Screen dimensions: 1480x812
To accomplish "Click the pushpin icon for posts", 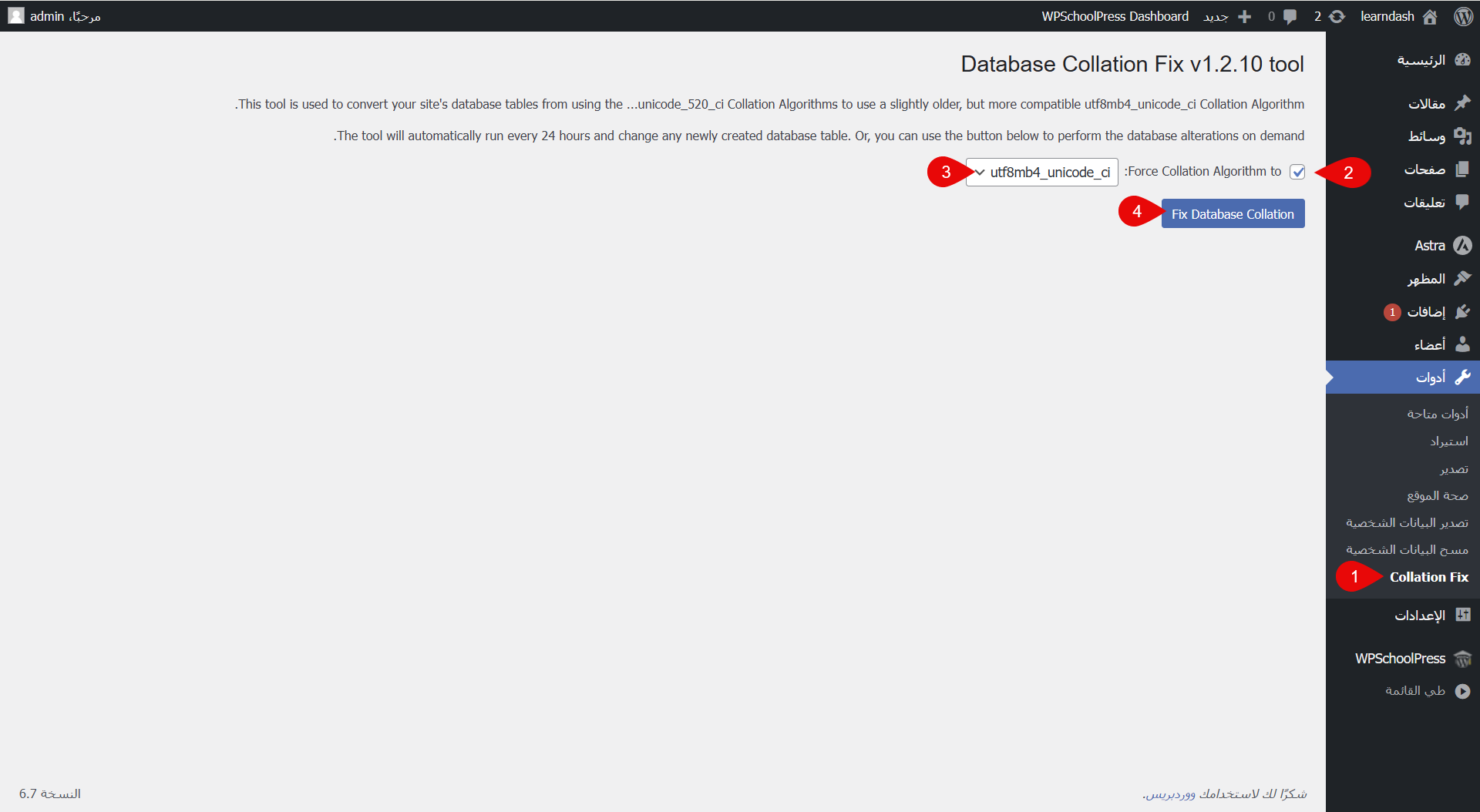I will click(1462, 103).
